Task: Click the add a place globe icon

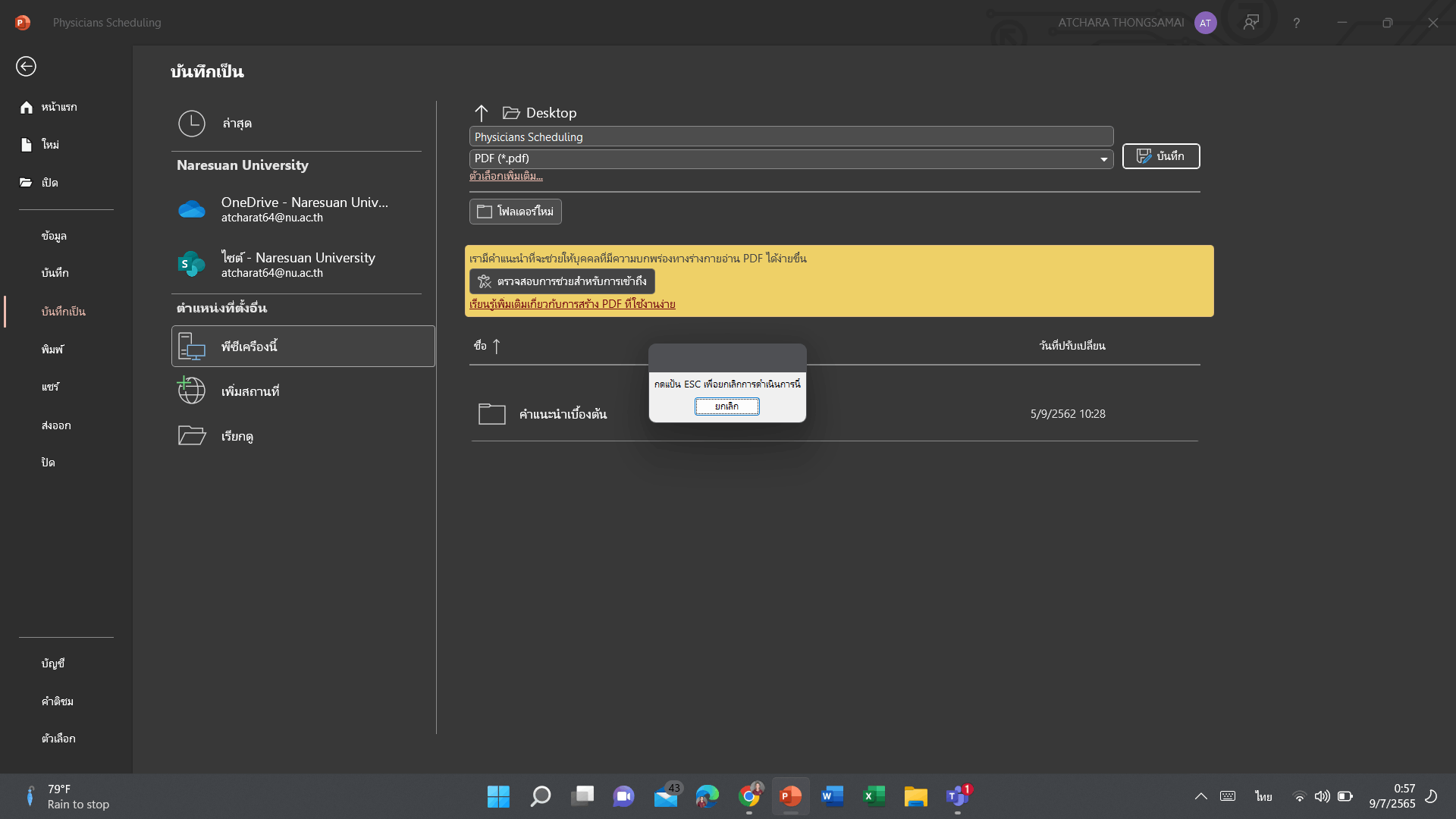Action: pos(192,391)
